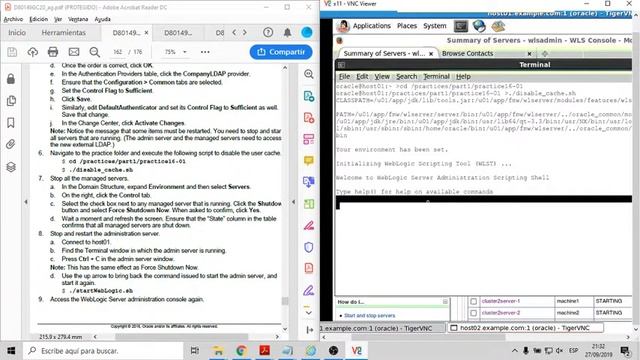Open the Ventana menu in Acrobat

[x=78, y=19]
